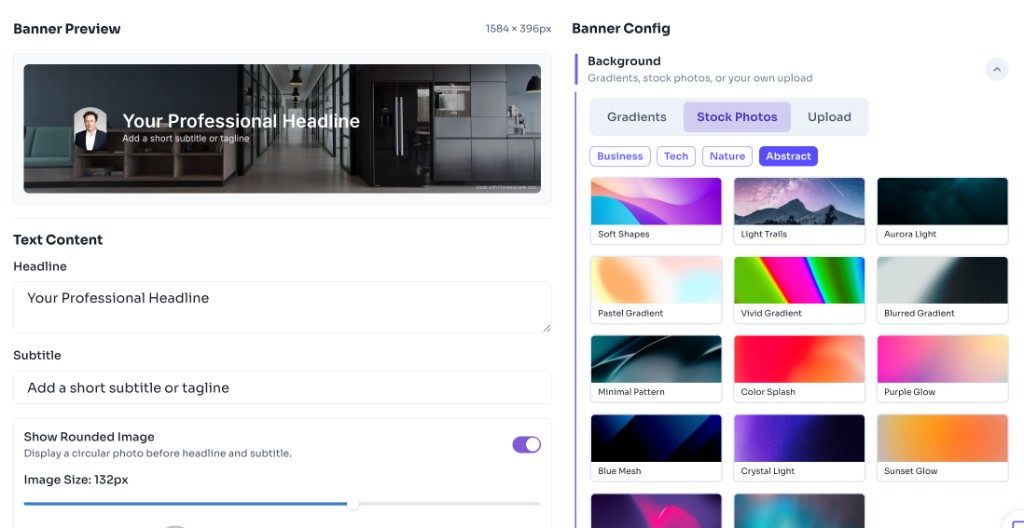Collapse the Background section chevron
The height and width of the screenshot is (528, 1024).
(x=997, y=69)
